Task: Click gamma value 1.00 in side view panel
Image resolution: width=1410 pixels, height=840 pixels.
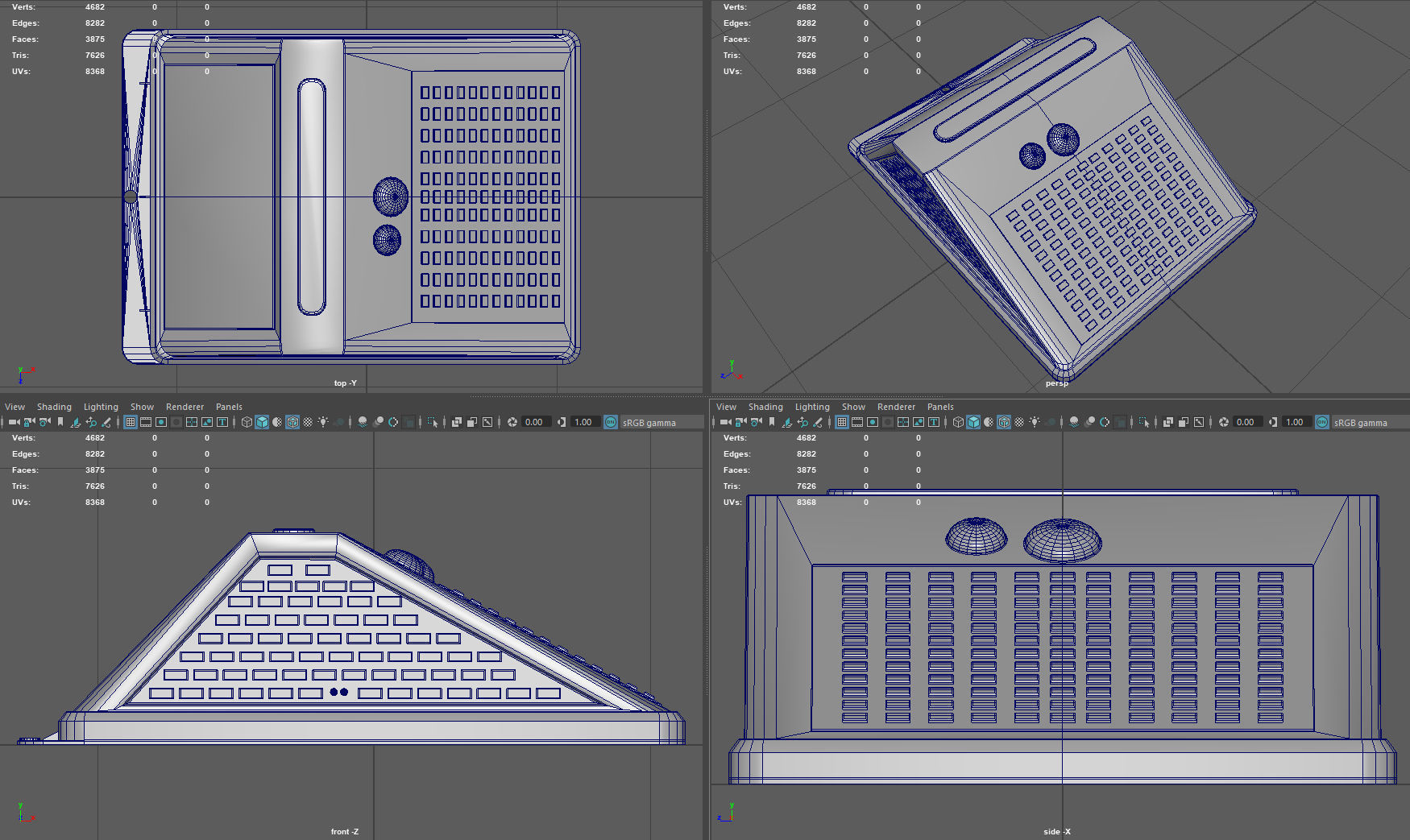Action: [x=1296, y=422]
